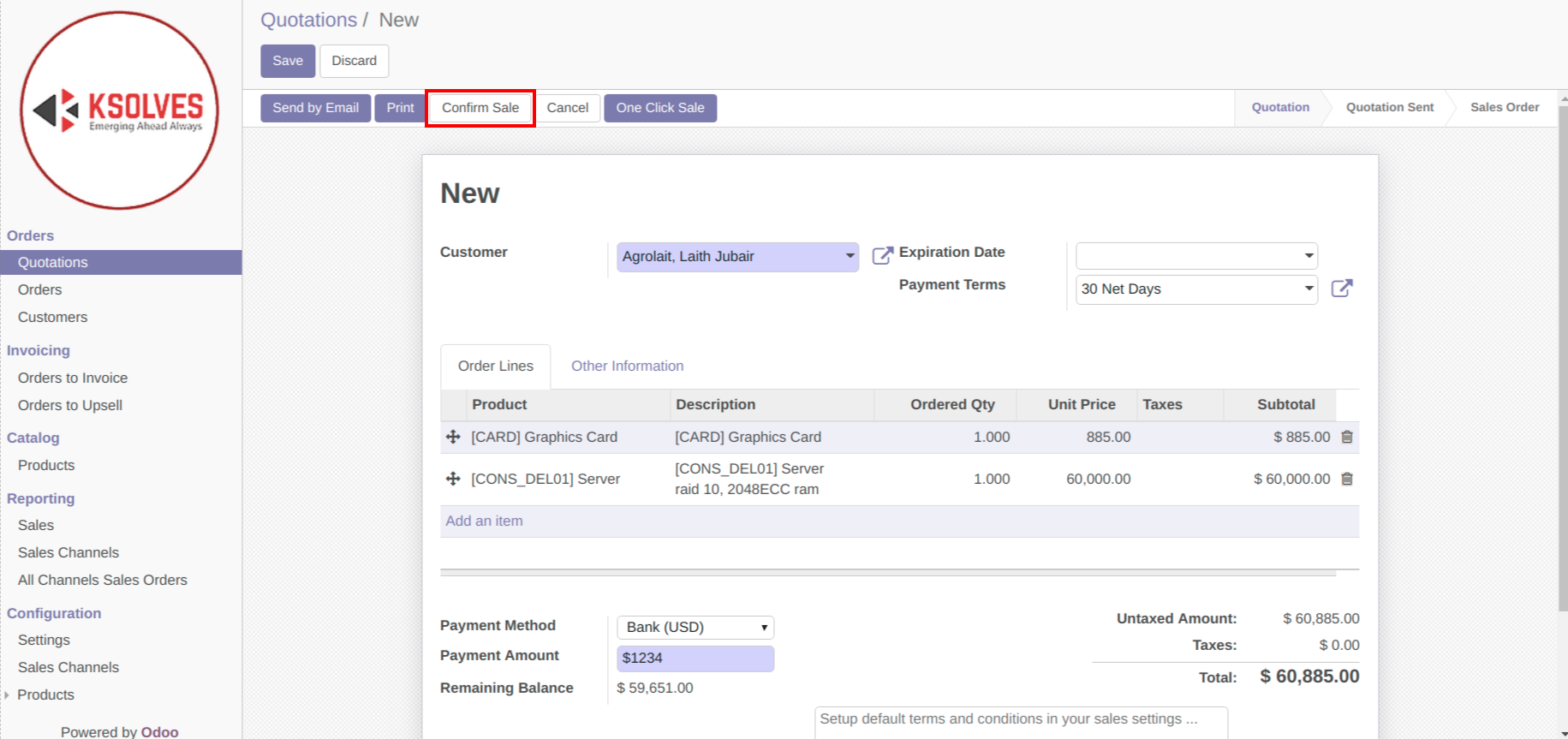Click the One Click Sale button
The width and height of the screenshot is (1568, 739).
point(659,108)
